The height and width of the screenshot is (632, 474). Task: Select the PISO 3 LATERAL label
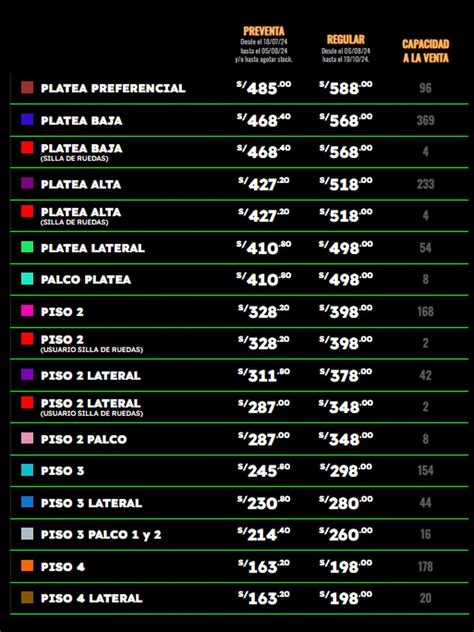pyautogui.click(x=91, y=503)
